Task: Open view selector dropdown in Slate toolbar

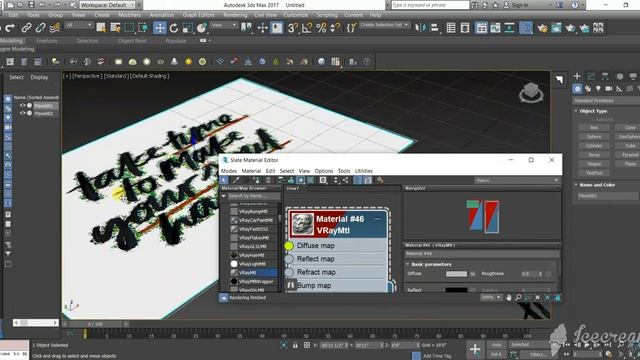Action: click(517, 180)
